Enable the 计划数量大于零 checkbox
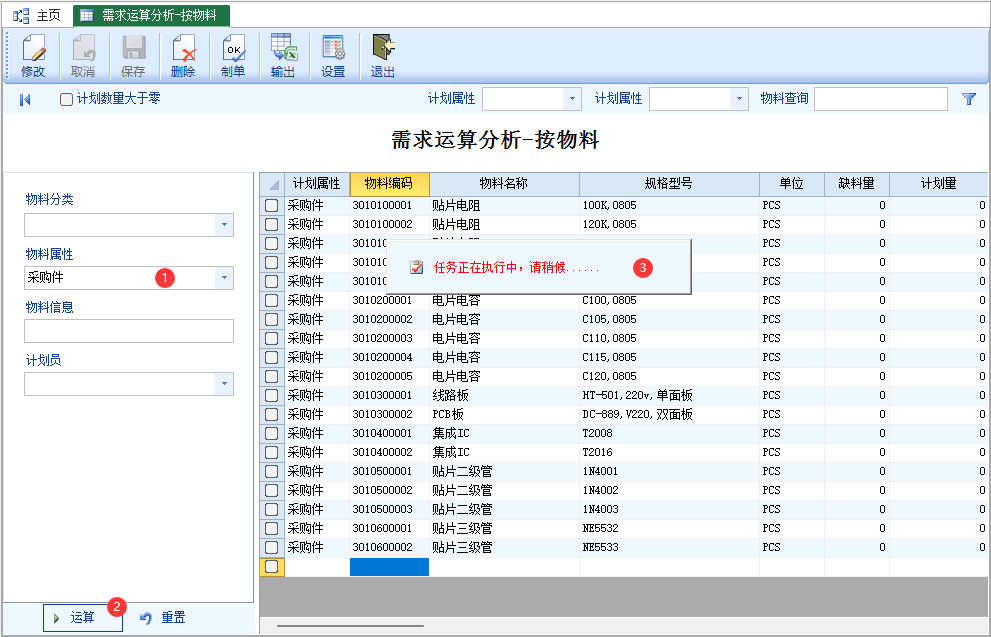Screen dimensions: 991x637 (x=66, y=99)
